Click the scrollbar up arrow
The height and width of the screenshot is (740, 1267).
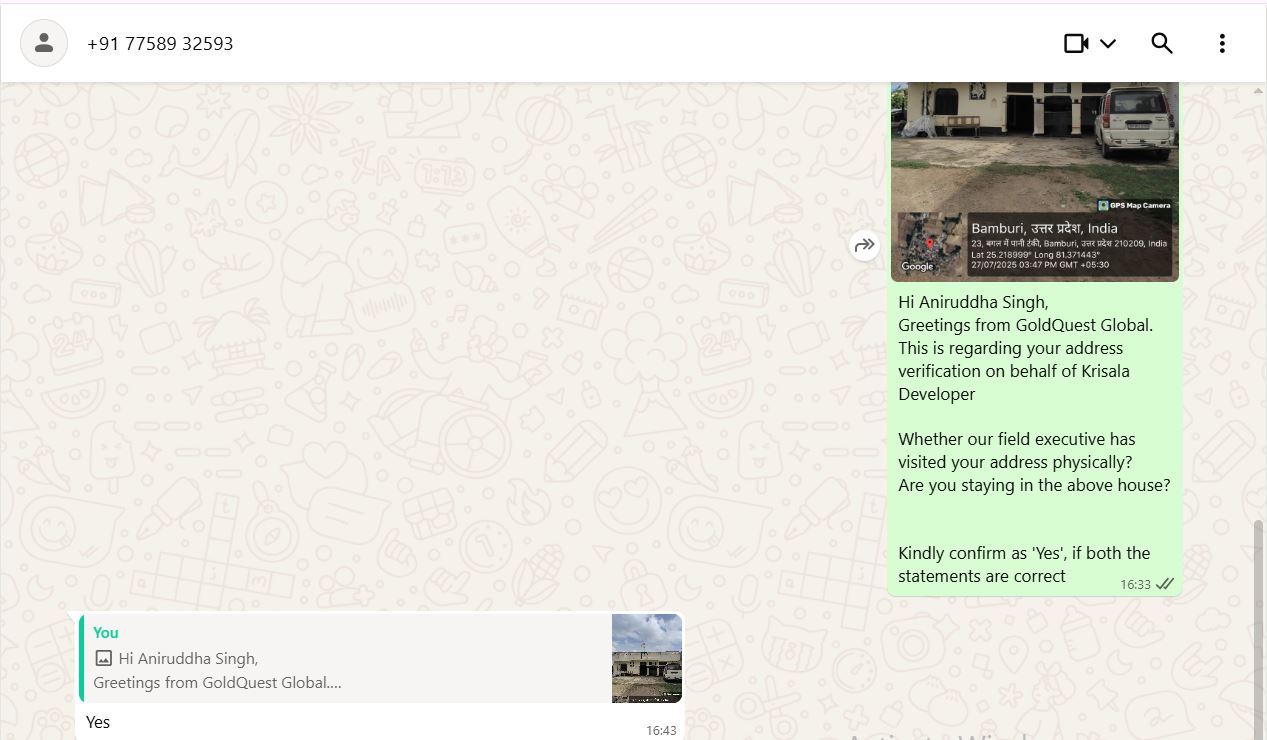coord(1259,91)
